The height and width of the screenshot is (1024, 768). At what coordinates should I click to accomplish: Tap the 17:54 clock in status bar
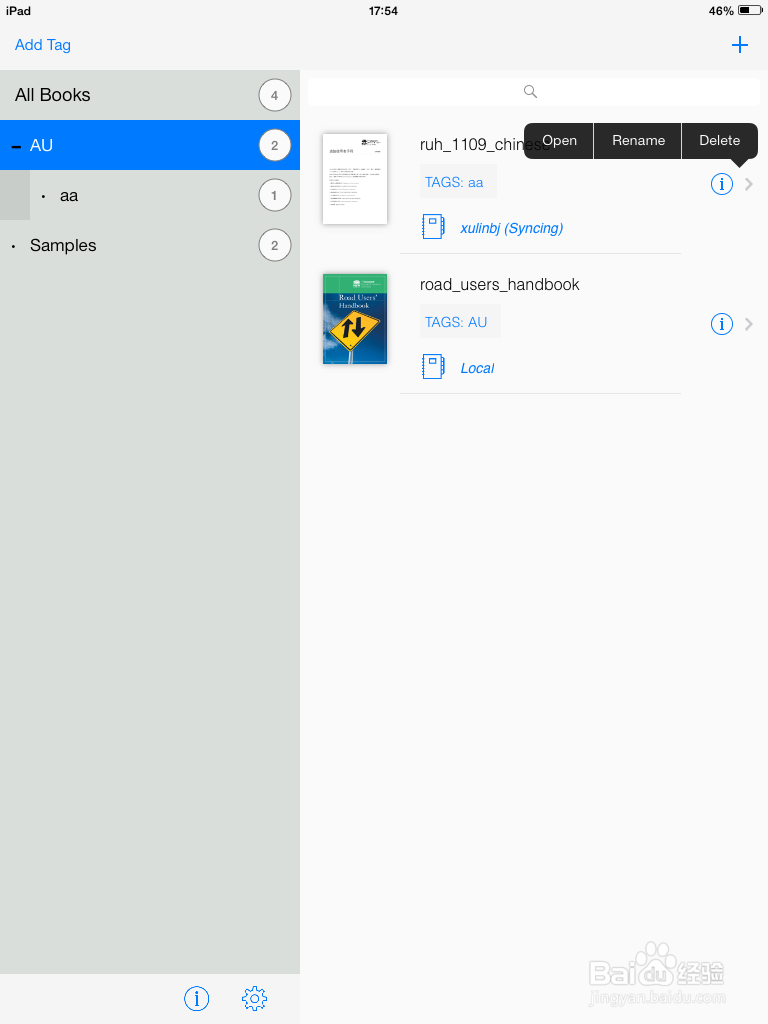tap(383, 10)
